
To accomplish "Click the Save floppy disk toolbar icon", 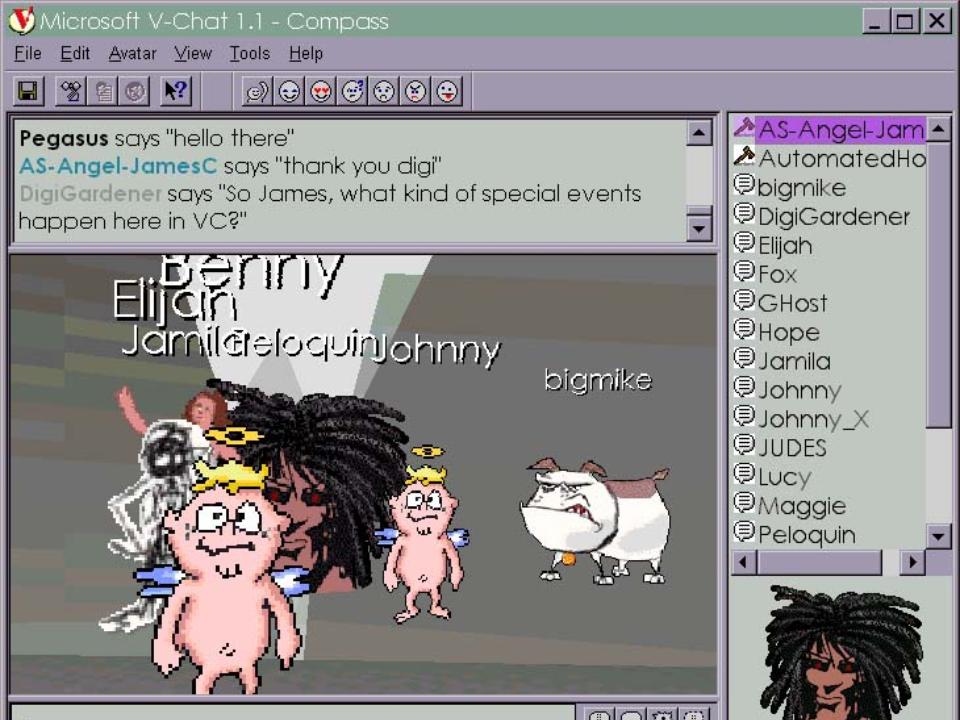I will 28,92.
